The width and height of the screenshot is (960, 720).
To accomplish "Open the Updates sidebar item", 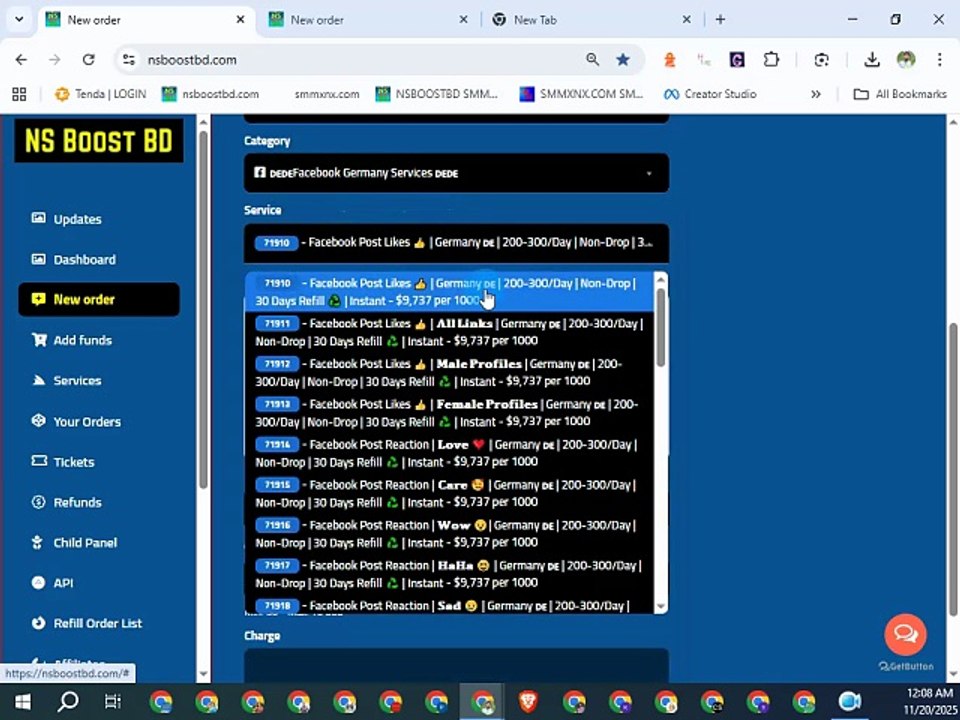I will pyautogui.click(x=66, y=219).
